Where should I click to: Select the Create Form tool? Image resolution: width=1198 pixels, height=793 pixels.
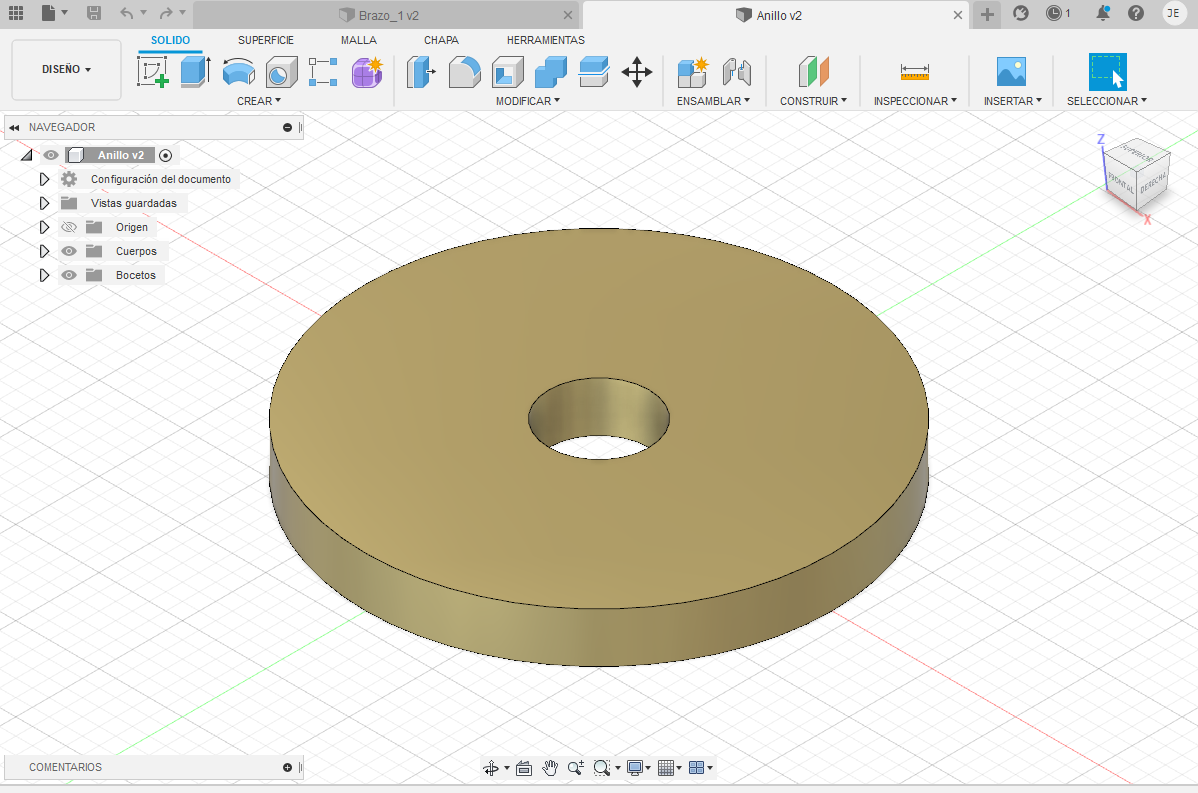367,72
